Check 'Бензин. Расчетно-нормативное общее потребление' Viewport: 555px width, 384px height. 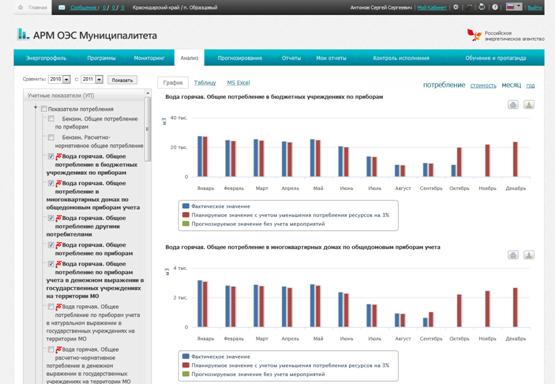51,137
